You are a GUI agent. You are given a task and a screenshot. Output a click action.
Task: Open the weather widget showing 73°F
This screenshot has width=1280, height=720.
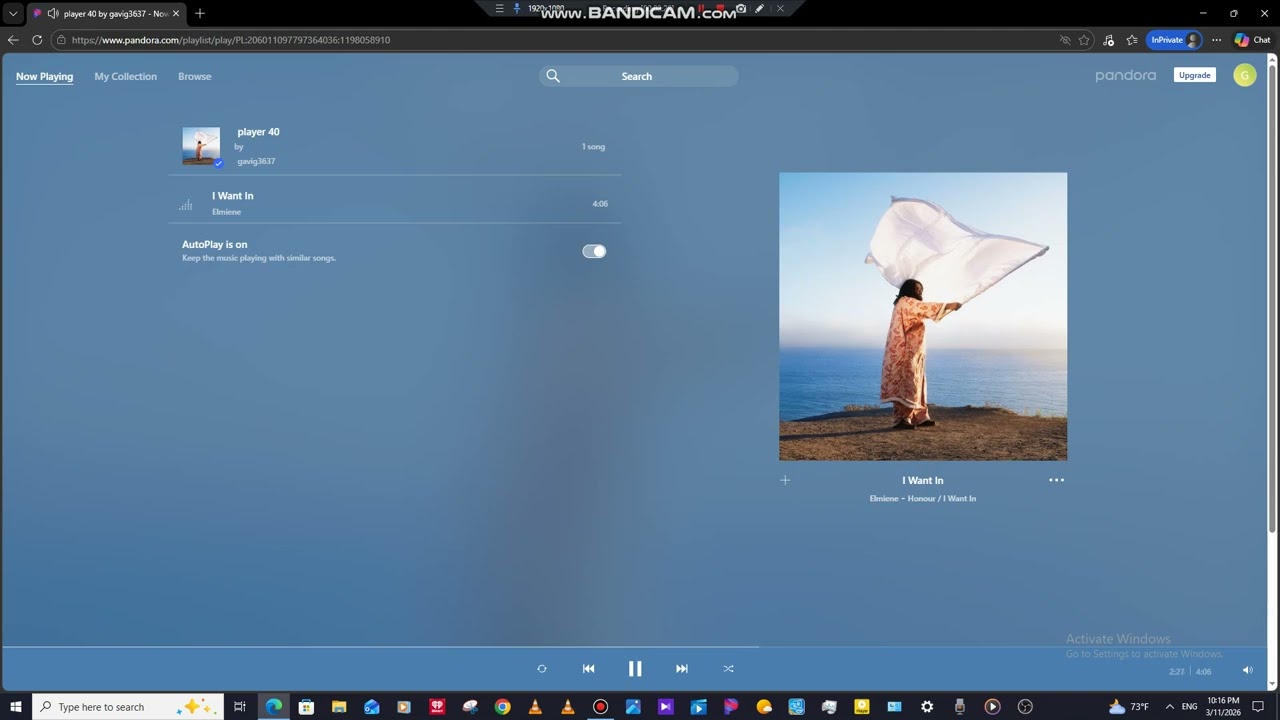1128,707
